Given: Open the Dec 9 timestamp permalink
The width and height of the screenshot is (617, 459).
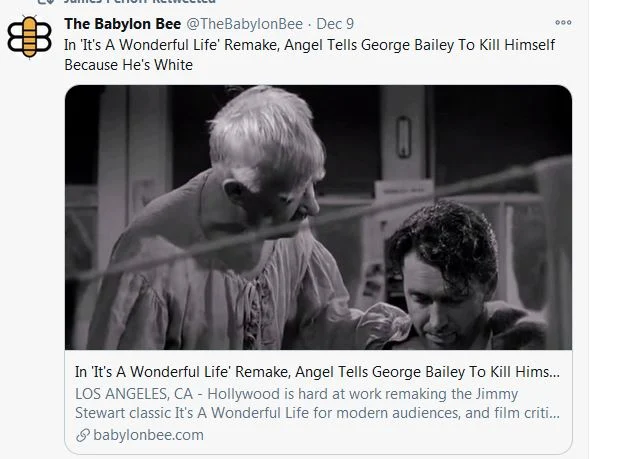Looking at the screenshot, I should point(335,24).
